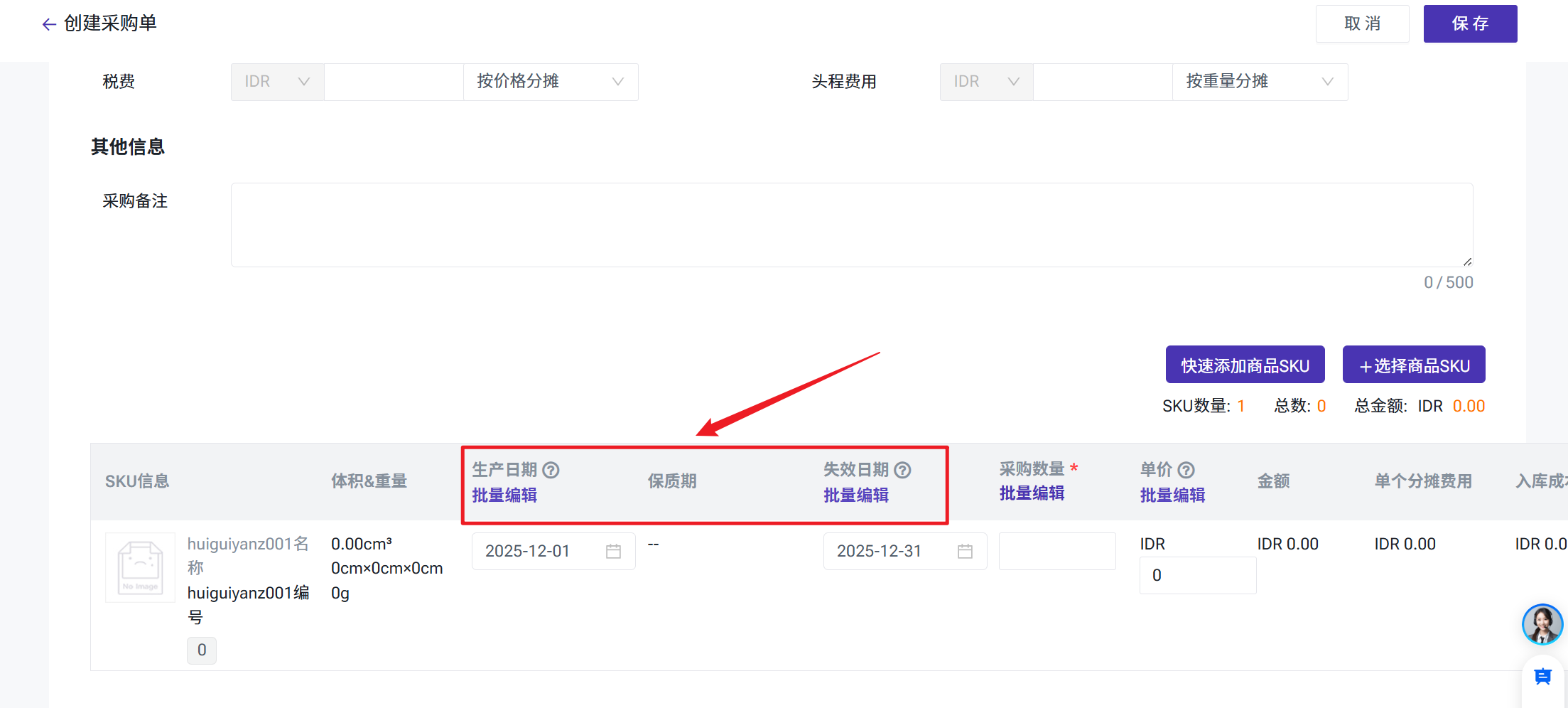Open the customer service avatar chat
Screen dimensions: 1568x708
1542,624
